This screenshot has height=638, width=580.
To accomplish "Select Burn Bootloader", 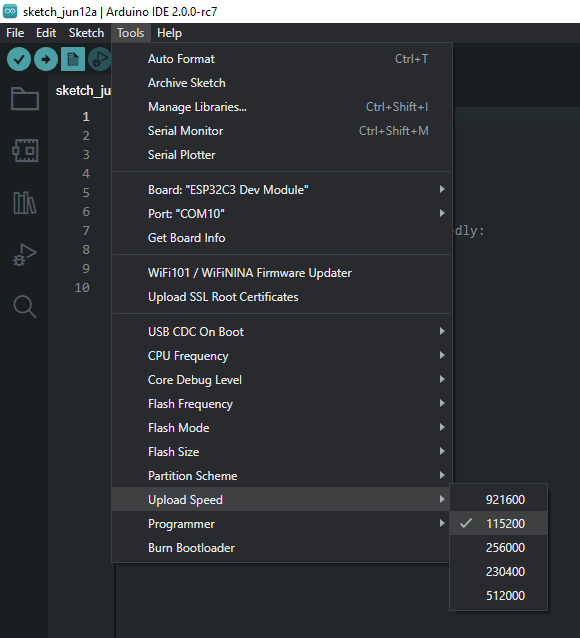I will coord(281,548).
